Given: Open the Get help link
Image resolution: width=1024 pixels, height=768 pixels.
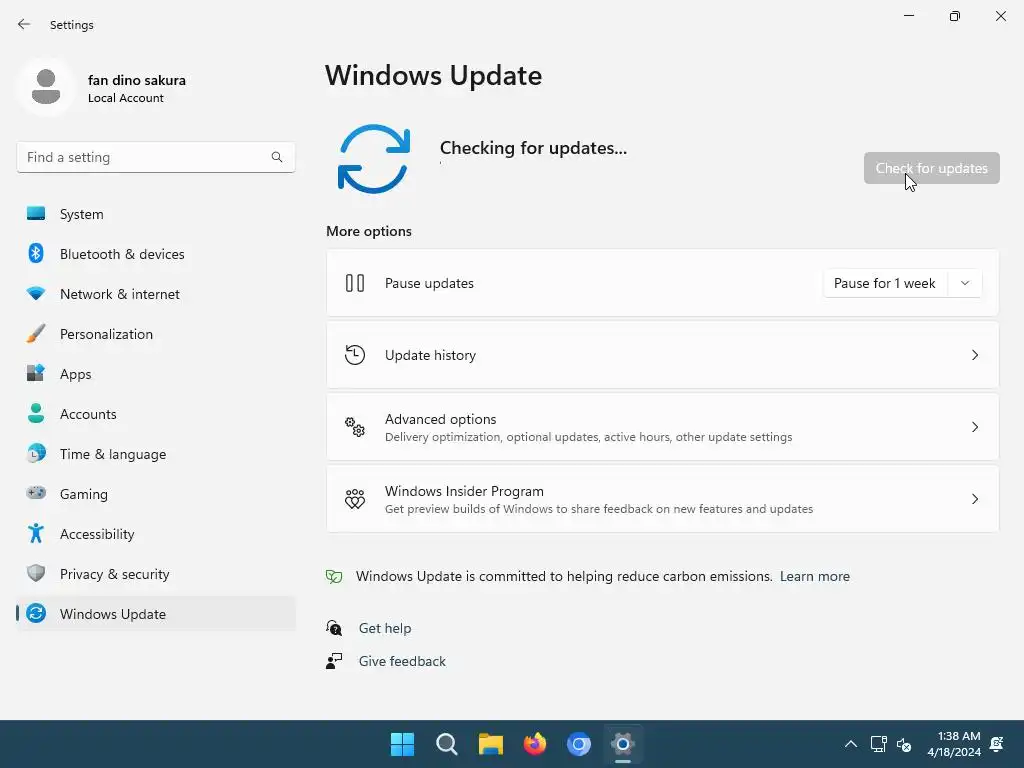Looking at the screenshot, I should pos(385,628).
